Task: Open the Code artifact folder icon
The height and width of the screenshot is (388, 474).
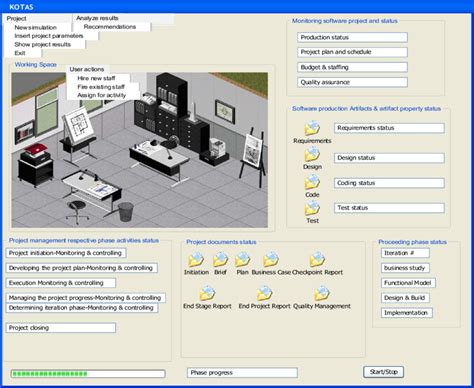Action: (x=312, y=182)
